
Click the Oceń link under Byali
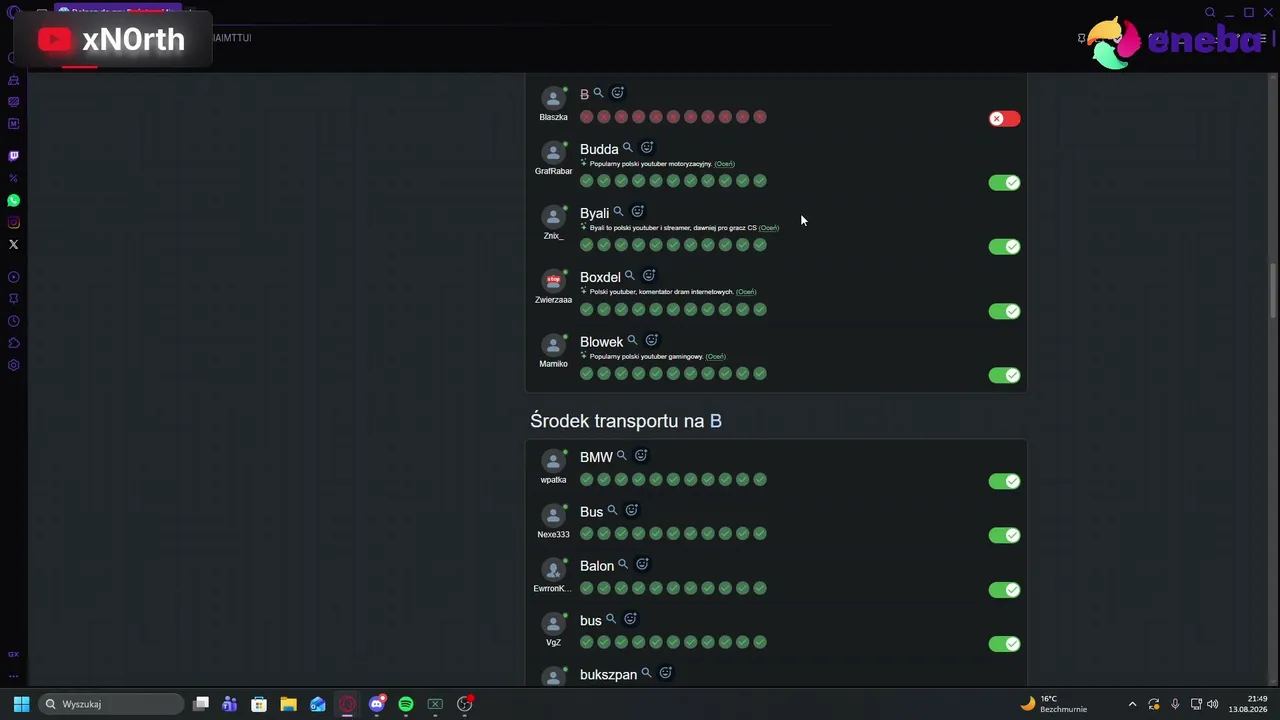tap(769, 228)
